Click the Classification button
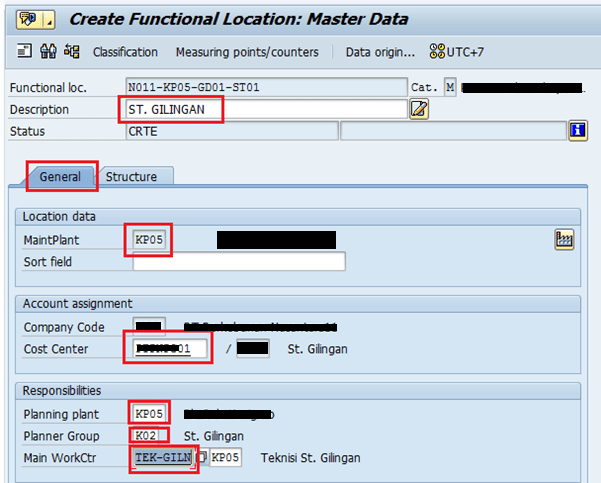This screenshot has height=483, width=601. click(x=125, y=52)
